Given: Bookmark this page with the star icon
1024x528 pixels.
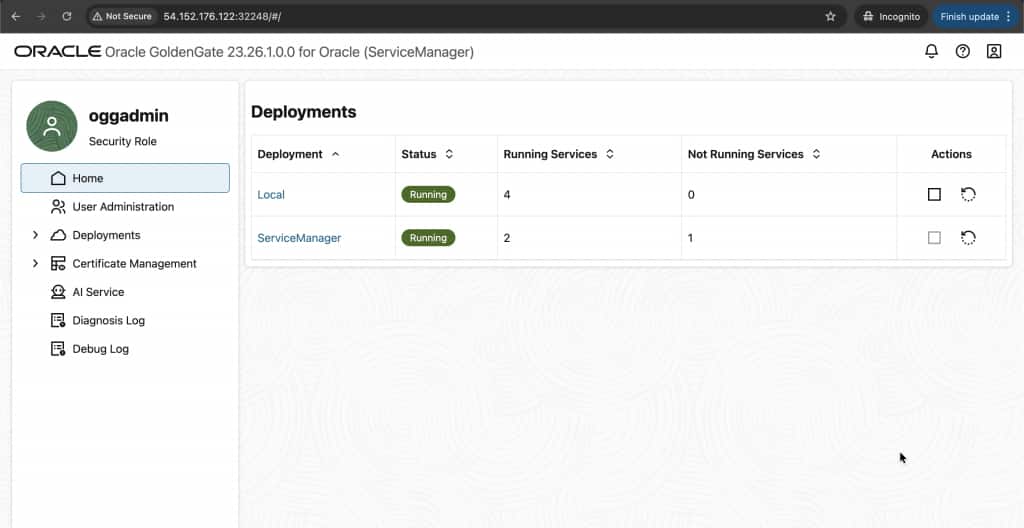Looking at the screenshot, I should pyautogui.click(x=831, y=16).
